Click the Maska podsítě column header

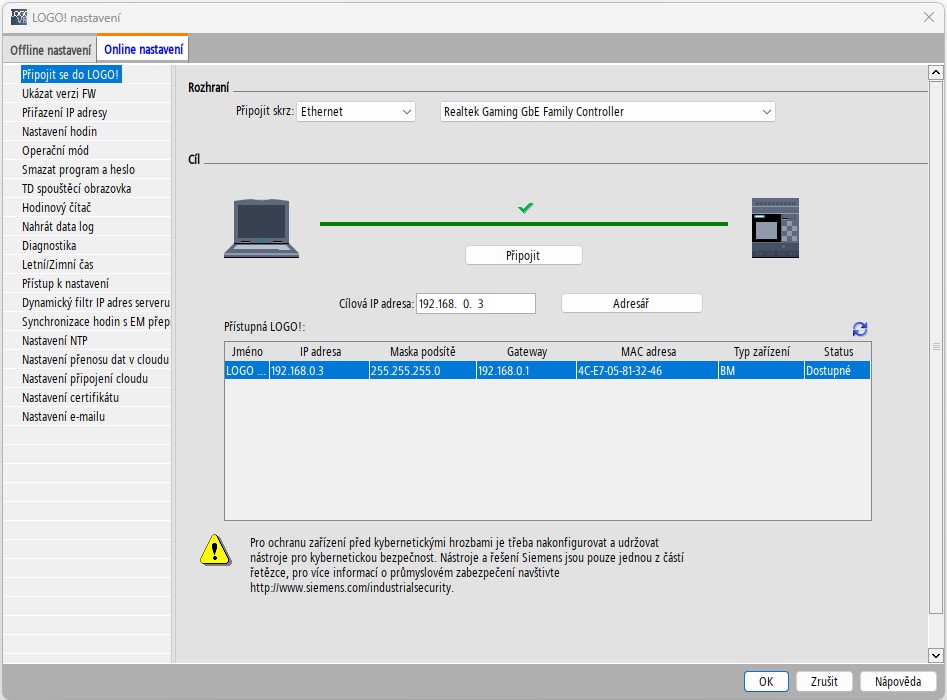423,352
